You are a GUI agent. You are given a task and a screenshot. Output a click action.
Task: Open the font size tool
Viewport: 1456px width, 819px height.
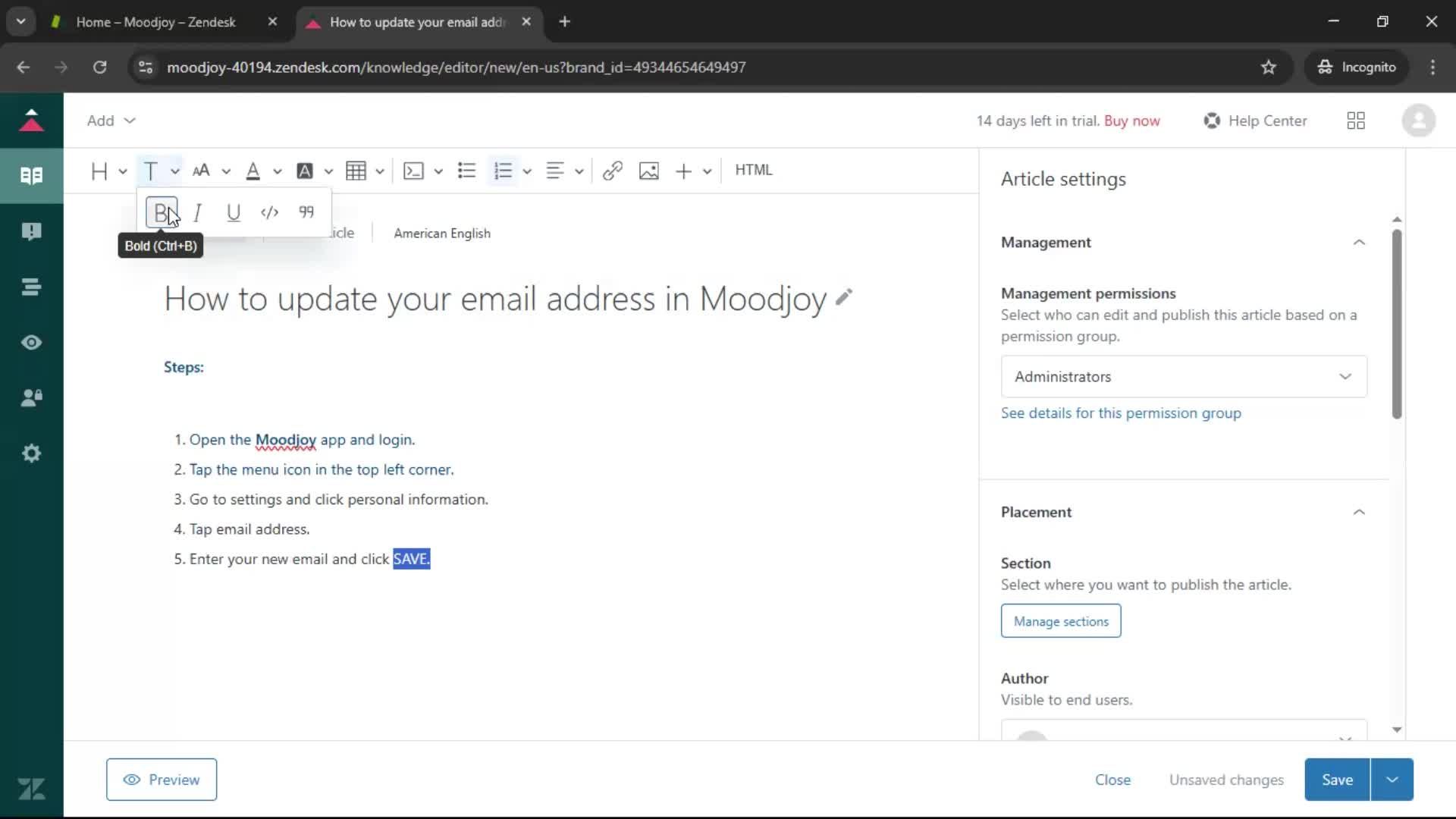pyautogui.click(x=201, y=171)
